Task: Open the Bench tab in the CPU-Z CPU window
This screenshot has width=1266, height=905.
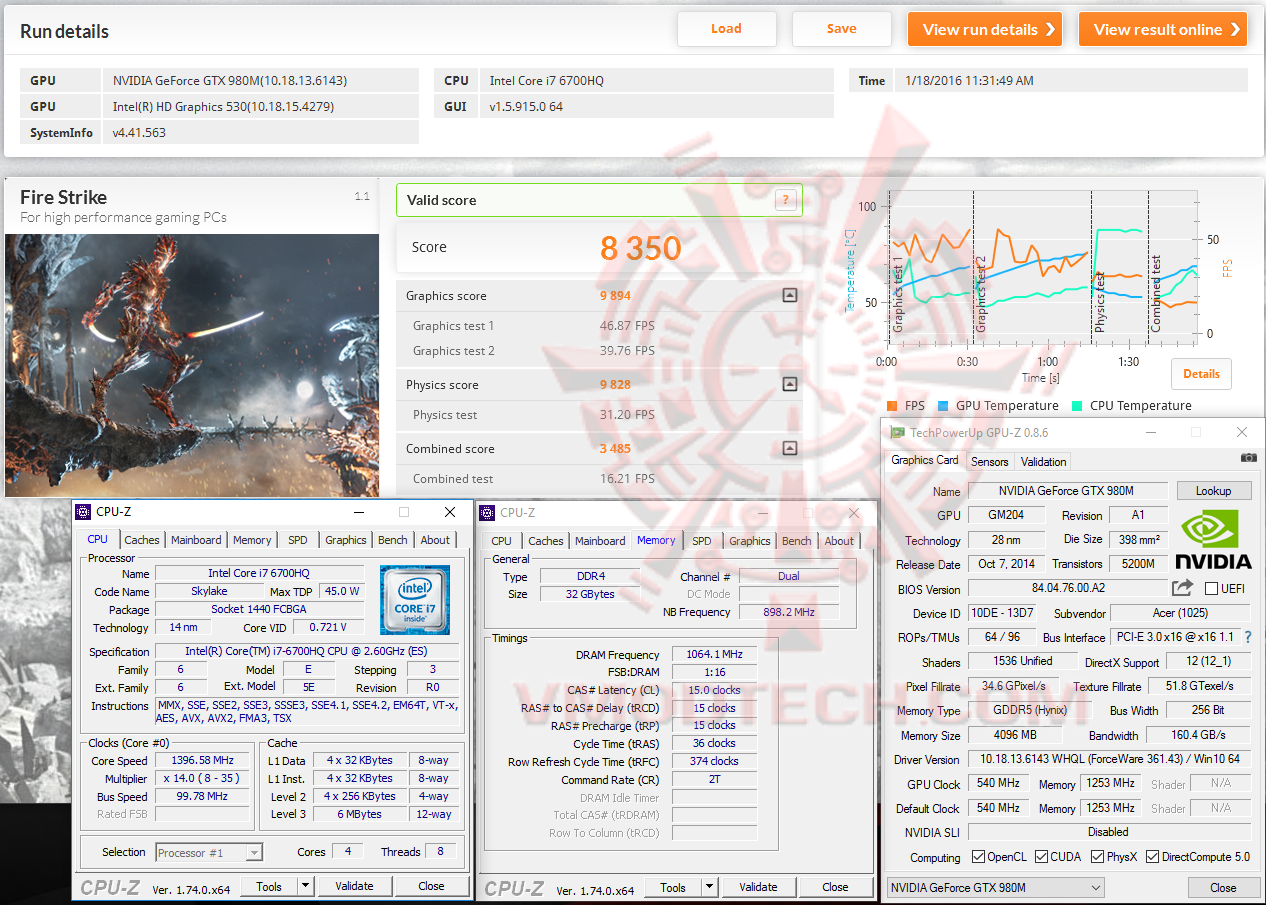Action: pos(392,540)
